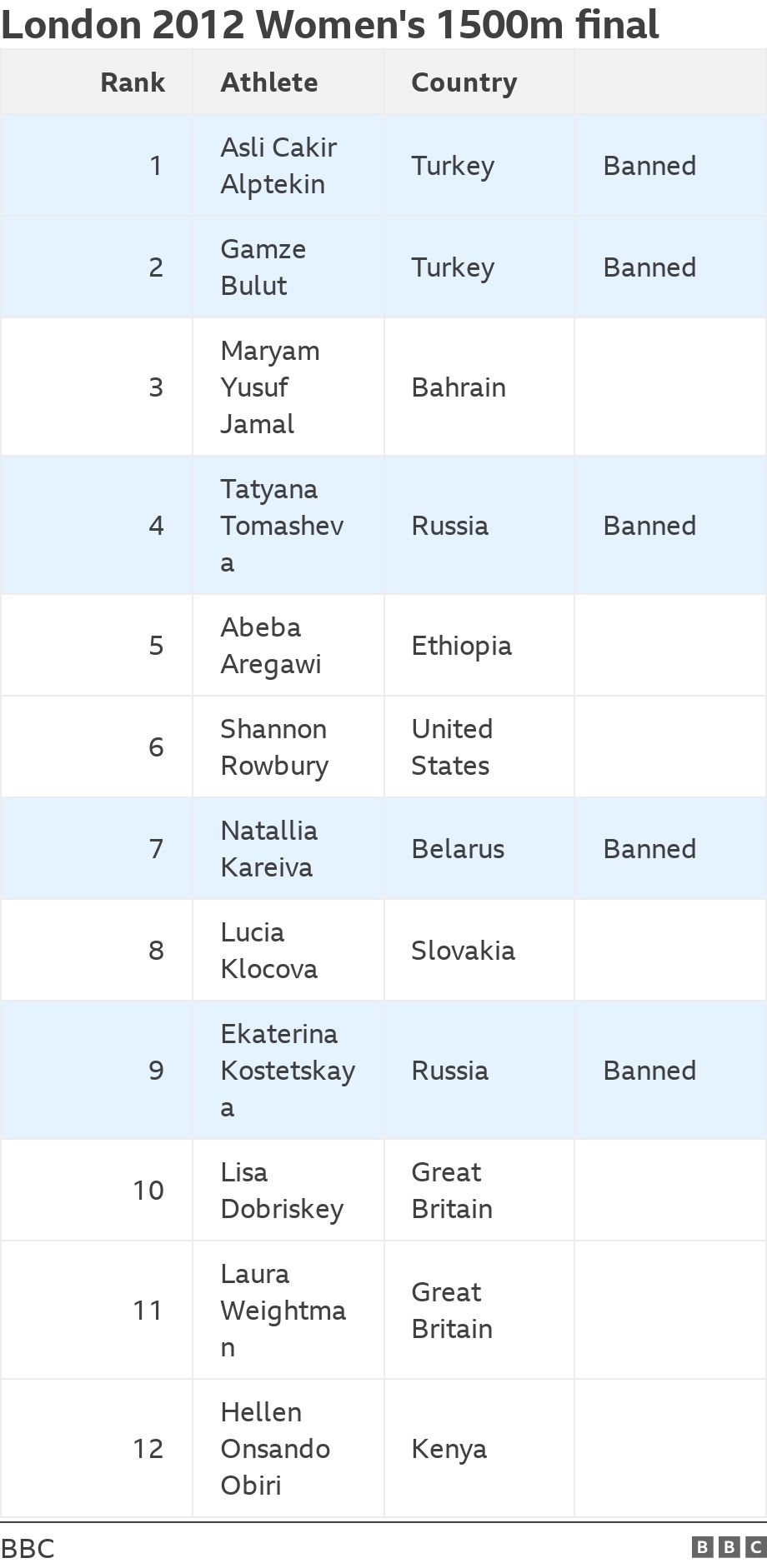The width and height of the screenshot is (767, 1568).
Task: Click the chart title London 2012 Women's 1500m final
Action: (330, 25)
